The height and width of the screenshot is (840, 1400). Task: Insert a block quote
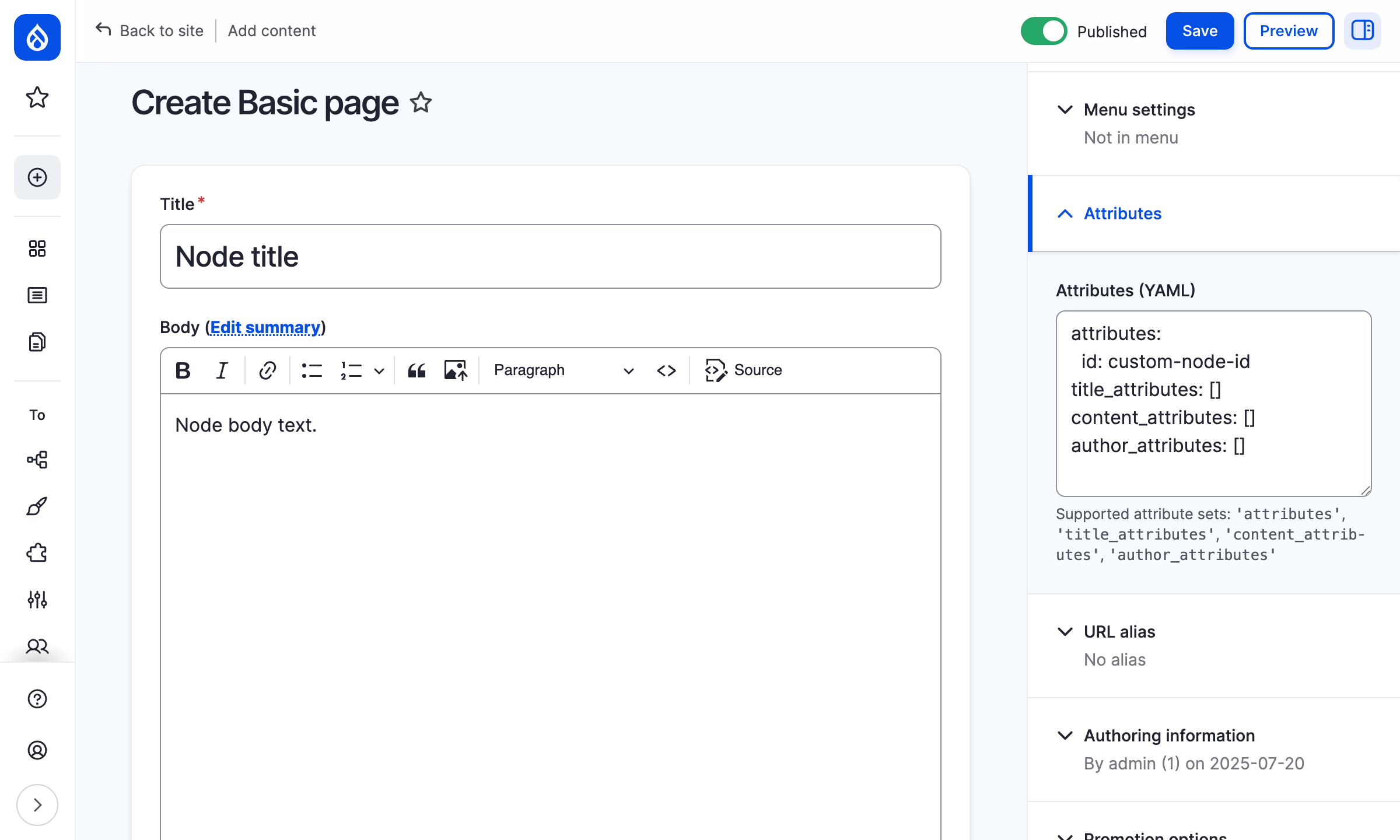coord(416,370)
